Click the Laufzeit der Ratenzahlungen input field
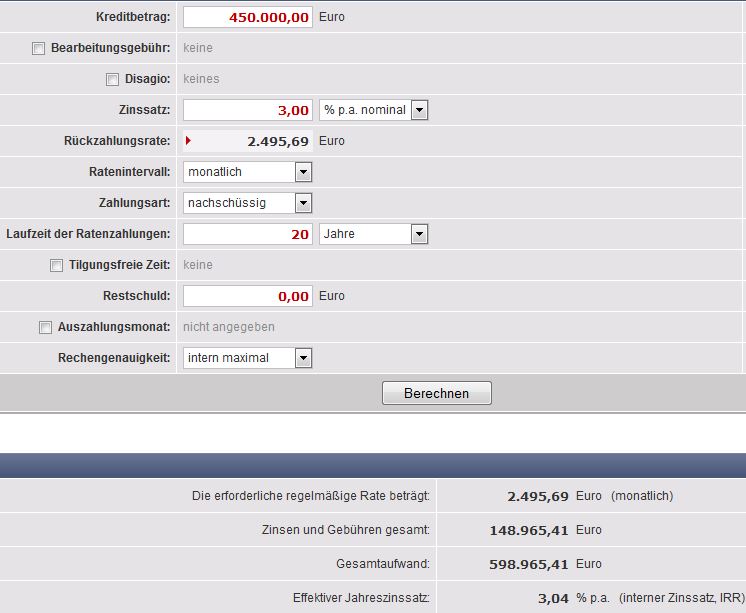This screenshot has height=613, width=746. [x=248, y=234]
